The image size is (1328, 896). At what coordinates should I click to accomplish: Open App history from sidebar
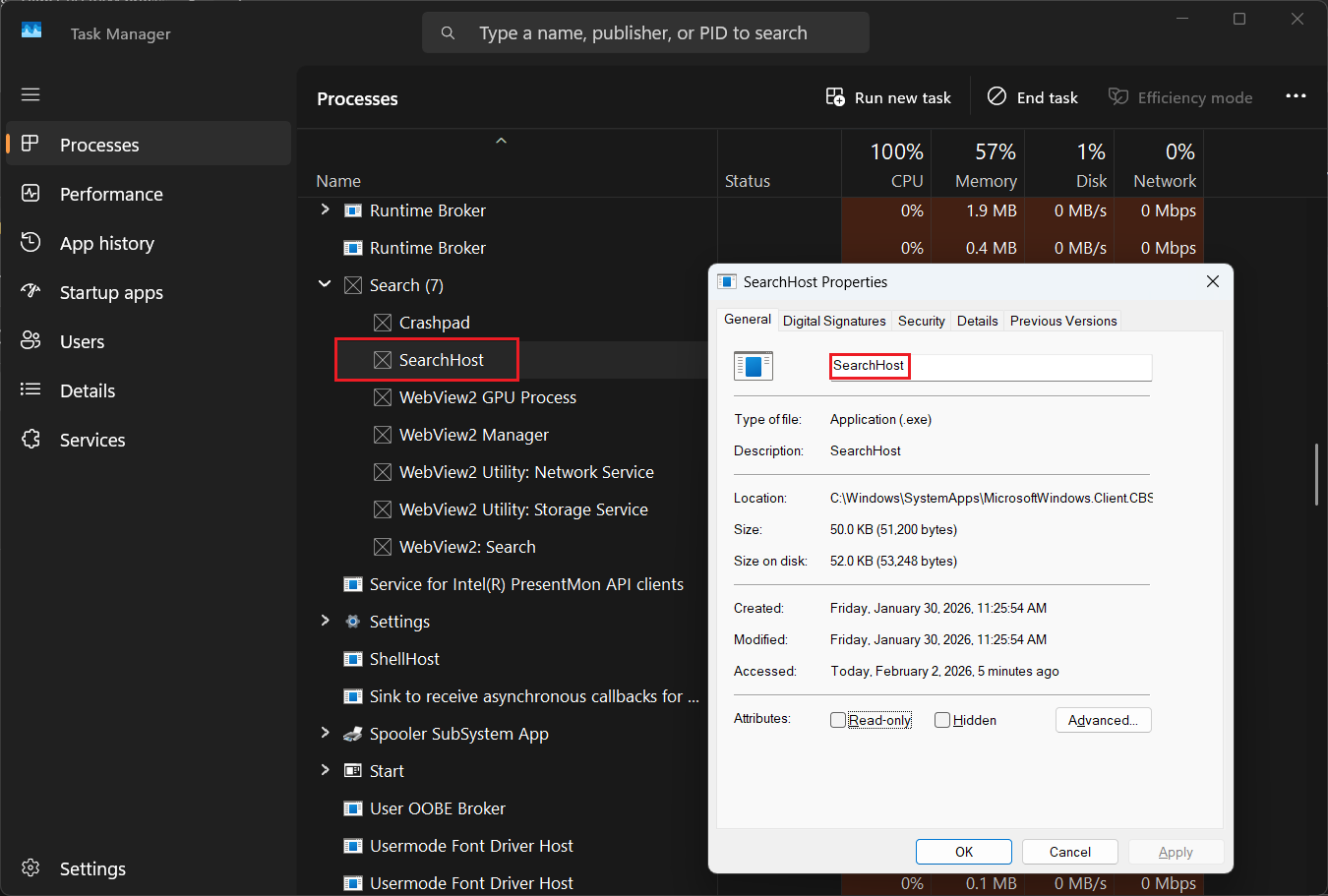click(x=106, y=243)
